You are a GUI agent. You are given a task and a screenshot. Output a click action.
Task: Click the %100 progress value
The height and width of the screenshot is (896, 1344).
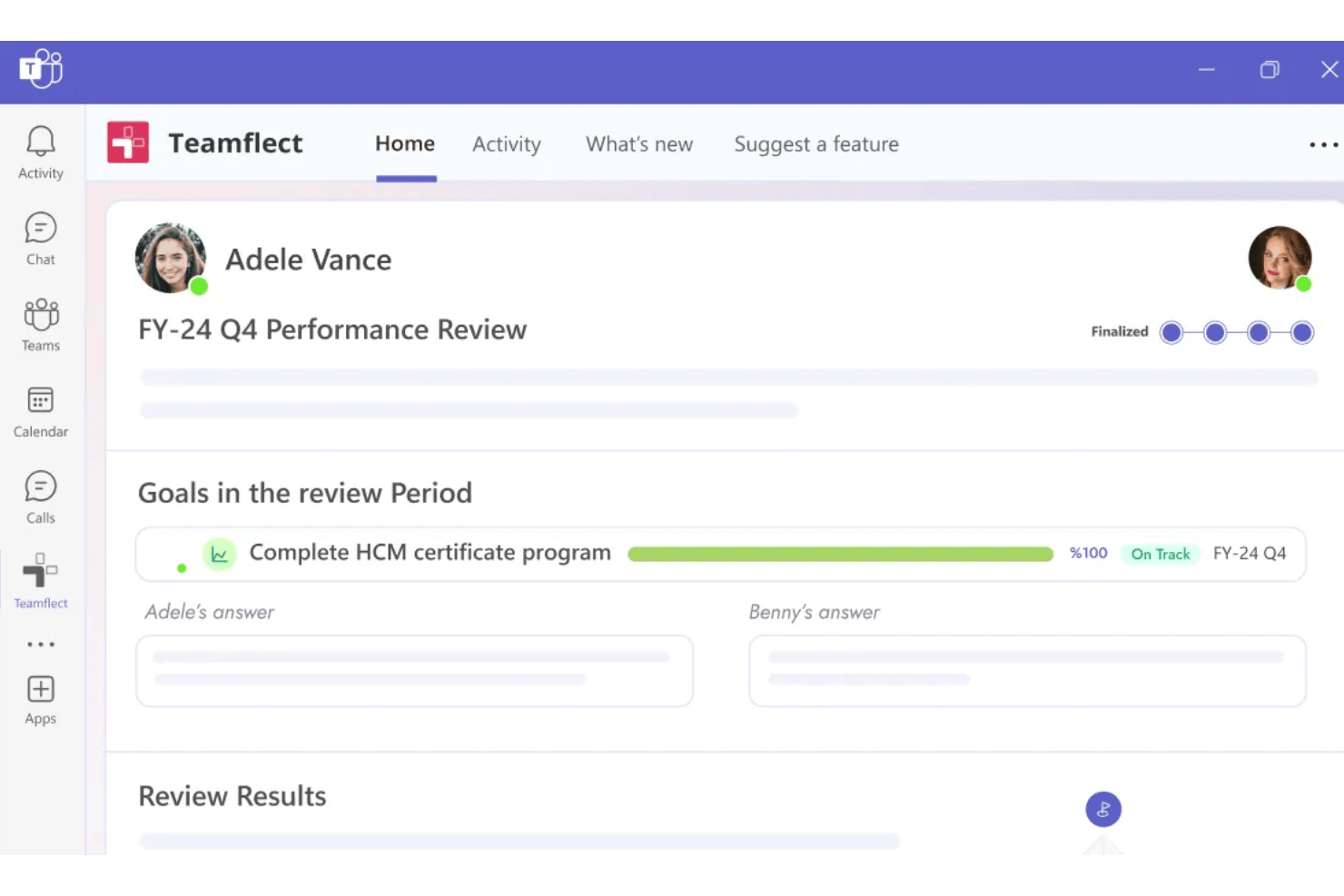(x=1088, y=553)
